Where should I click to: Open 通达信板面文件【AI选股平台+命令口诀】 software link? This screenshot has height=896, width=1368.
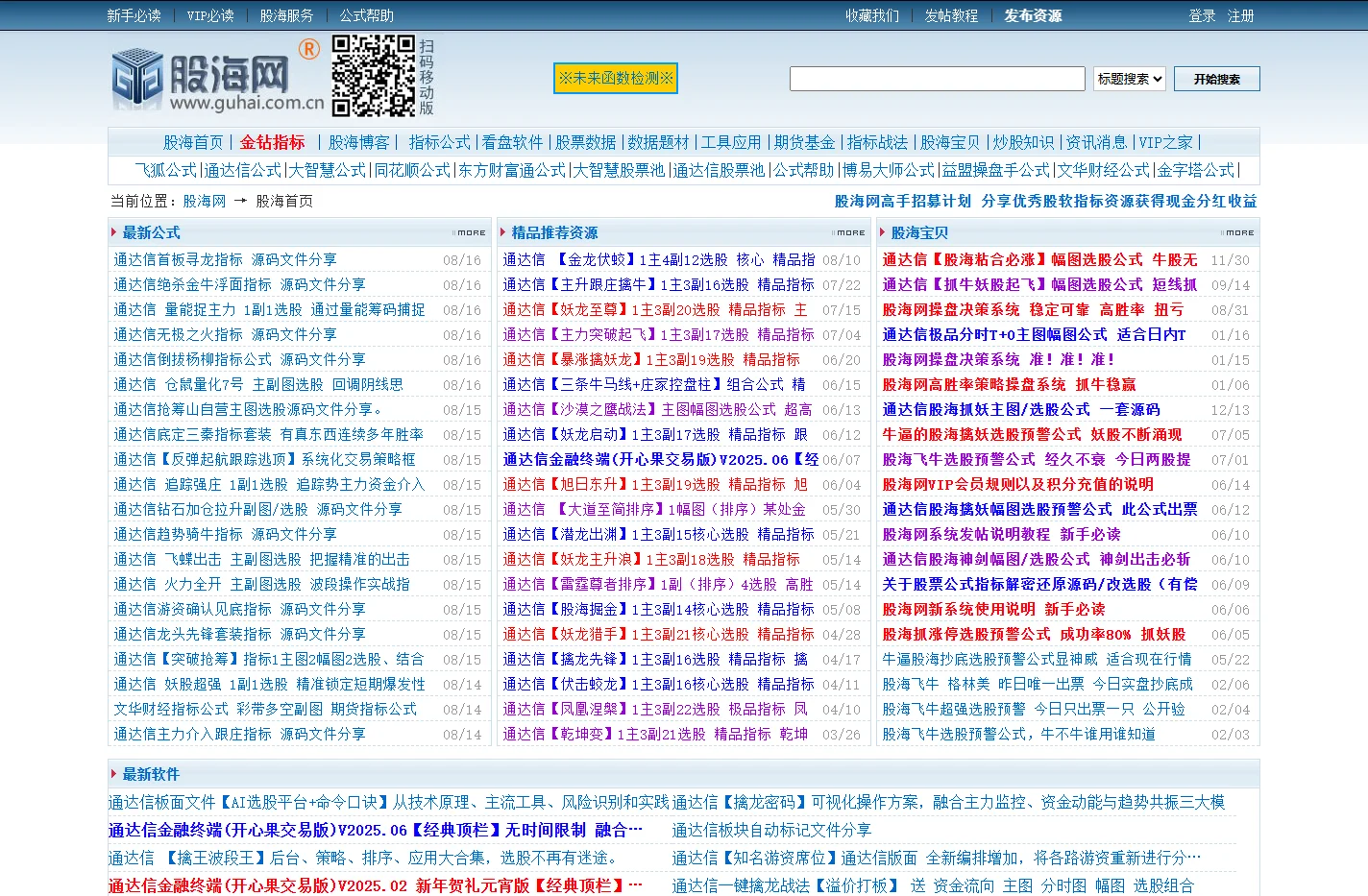click(388, 802)
